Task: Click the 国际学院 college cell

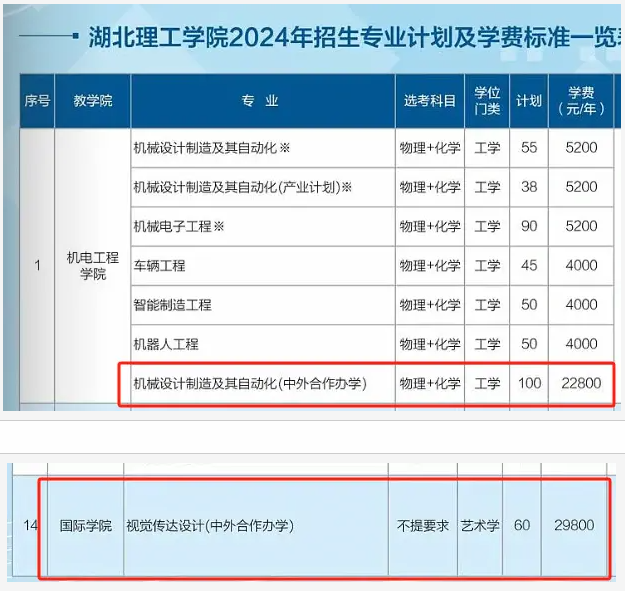Action: [x=85, y=525]
